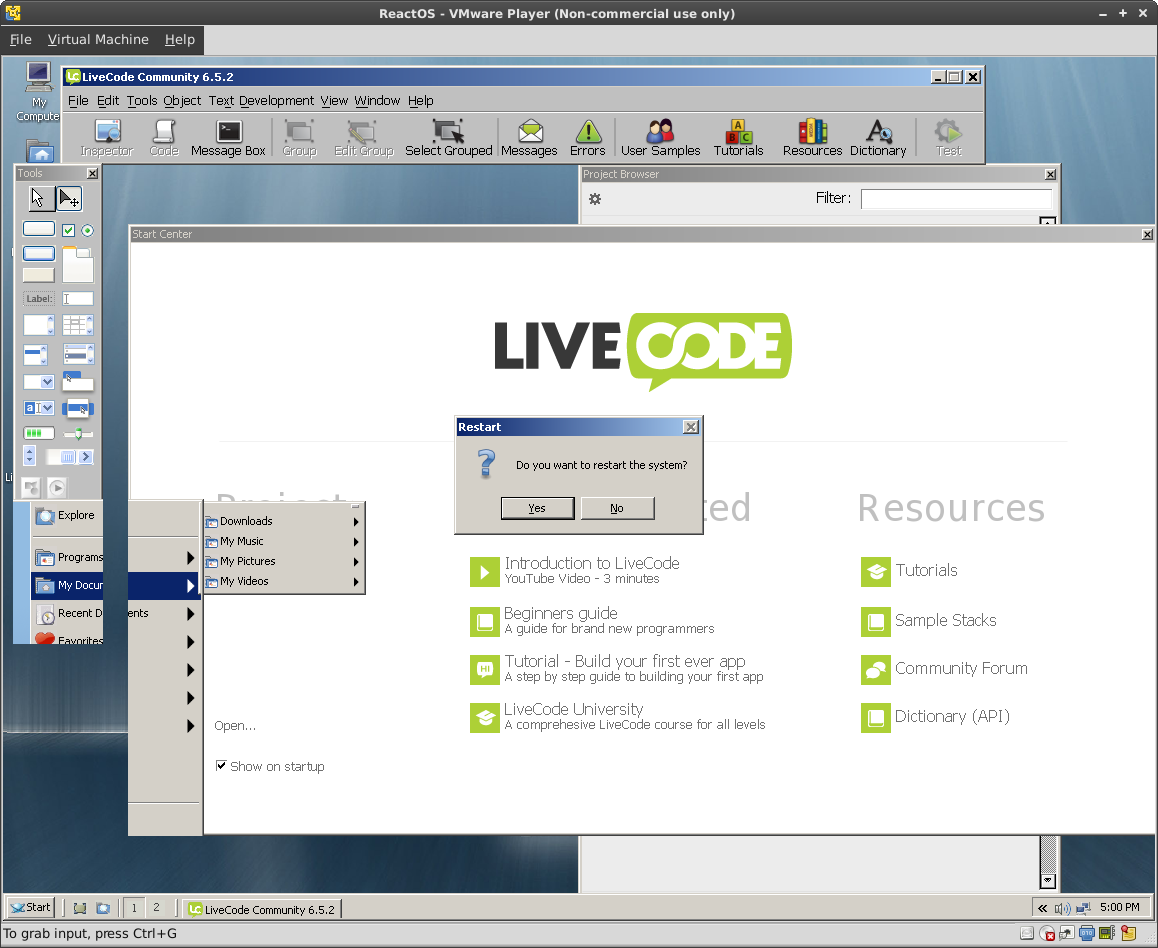Screen dimensions: 1158x948
Task: Open the Dictionary toolbar icon
Action: tap(877, 138)
